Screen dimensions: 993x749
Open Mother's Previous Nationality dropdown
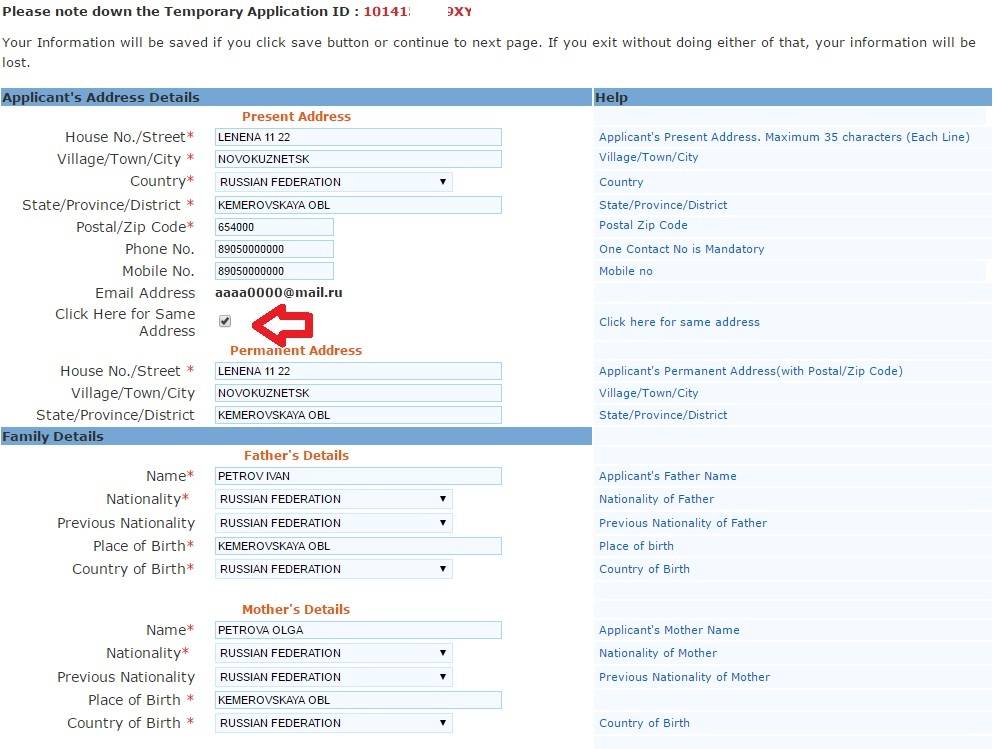click(x=333, y=677)
